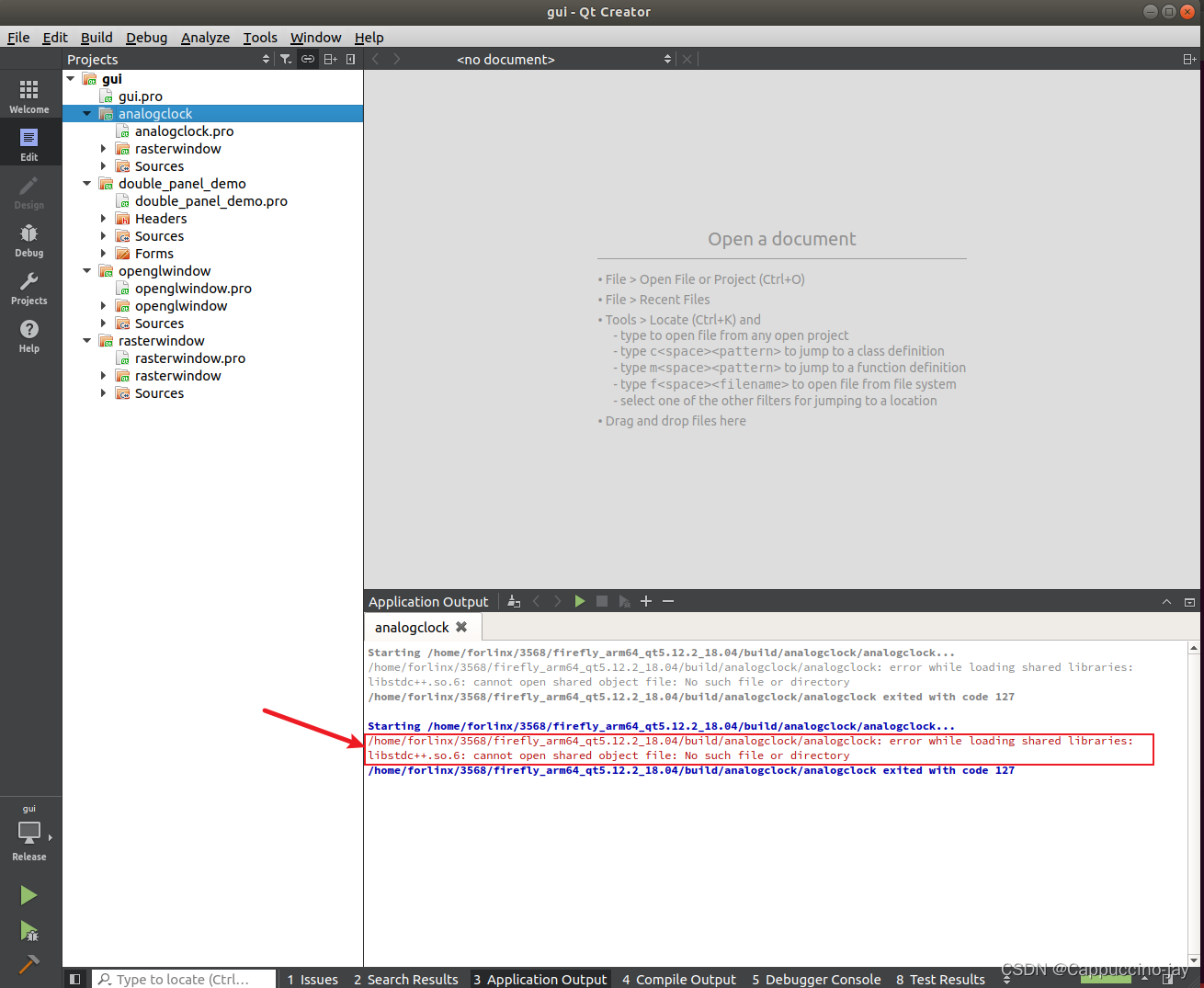The width and height of the screenshot is (1204, 988).
Task: Close the analogclock output tab
Action: (461, 627)
